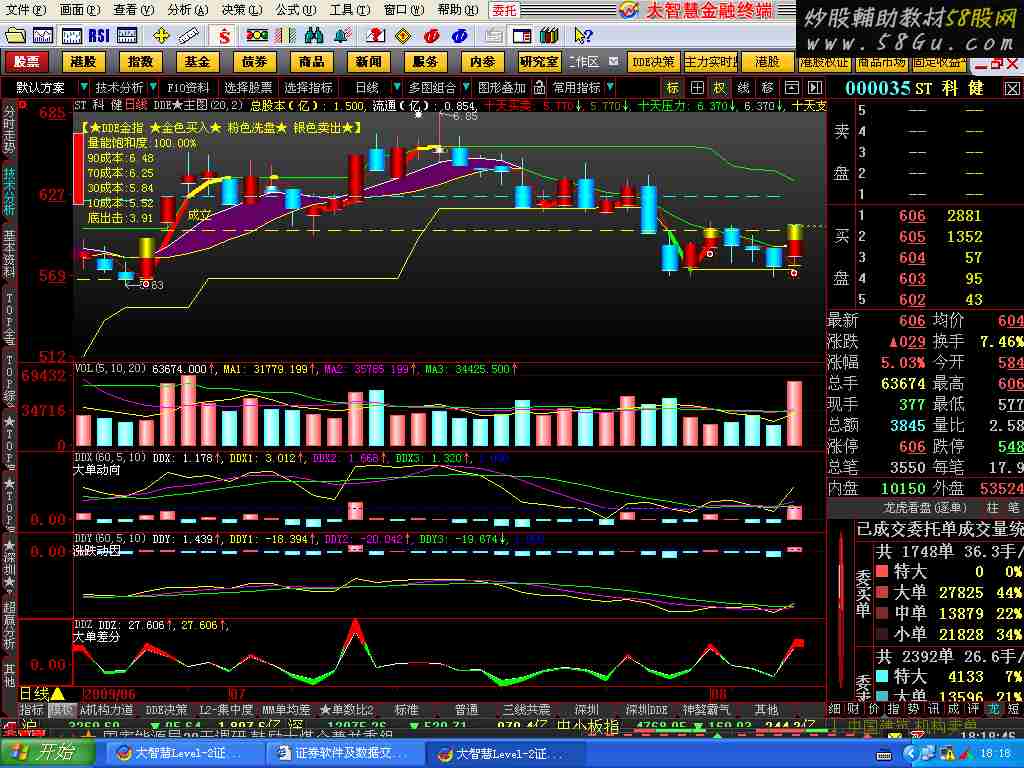The height and width of the screenshot is (768, 1024).
Task: Click the grid 田 chart toolbar icon
Action: click(x=697, y=88)
